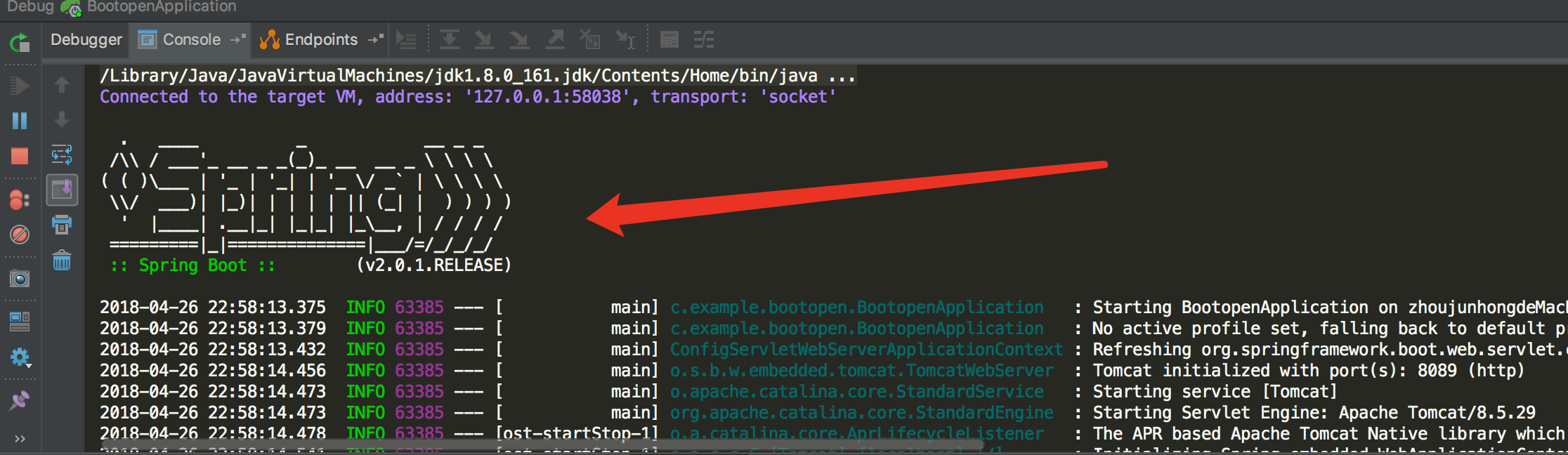Click 'Starting service [Tomcat]' log message
The image size is (1568, 455).
point(1215,392)
